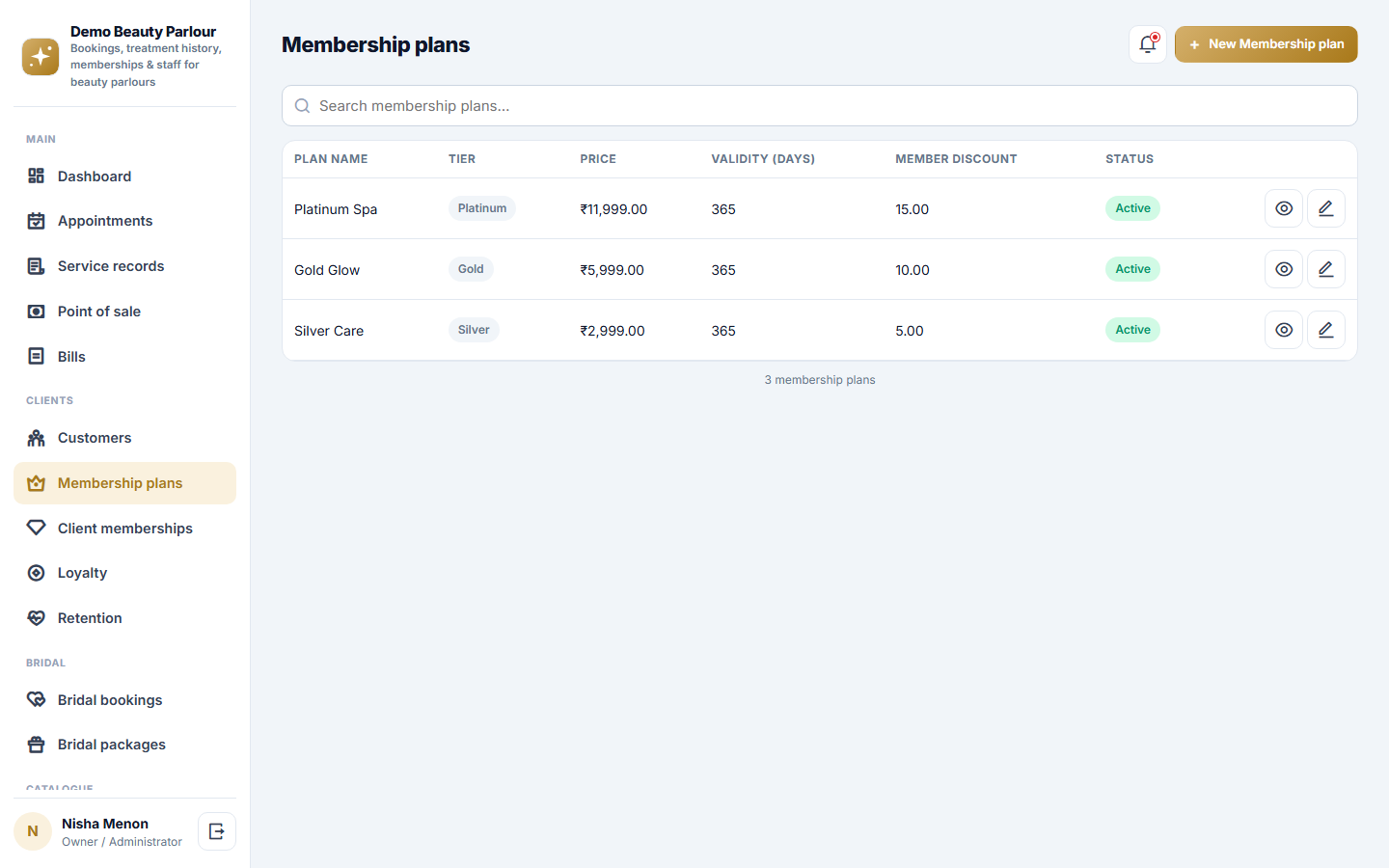Click the Dashboard grid icon in sidebar
Image resolution: width=1389 pixels, height=868 pixels.
click(37, 176)
